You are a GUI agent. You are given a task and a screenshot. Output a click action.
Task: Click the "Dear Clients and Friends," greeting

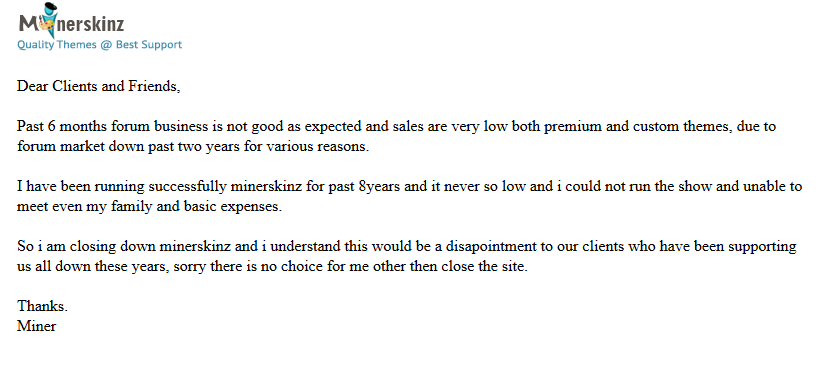(99, 86)
